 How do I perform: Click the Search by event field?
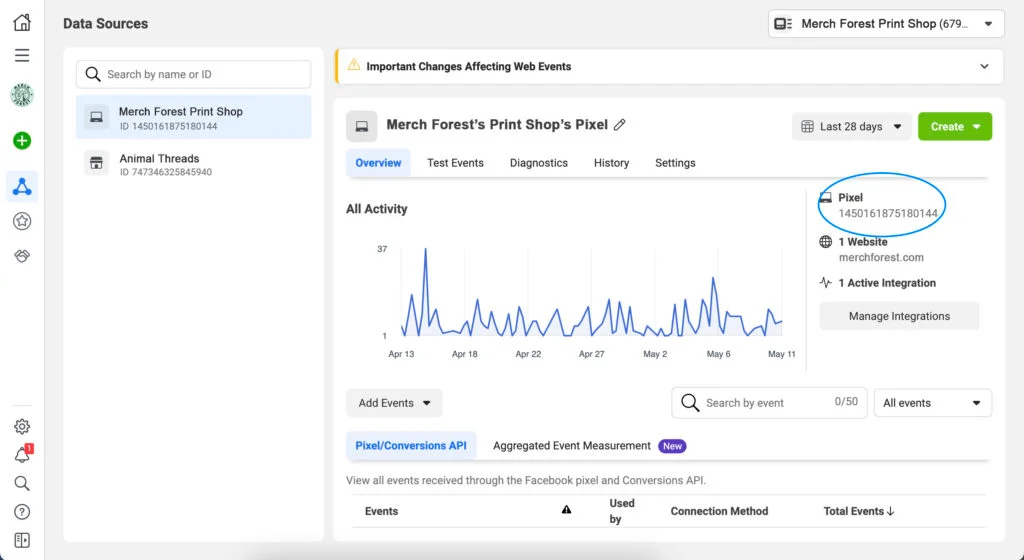tap(769, 403)
